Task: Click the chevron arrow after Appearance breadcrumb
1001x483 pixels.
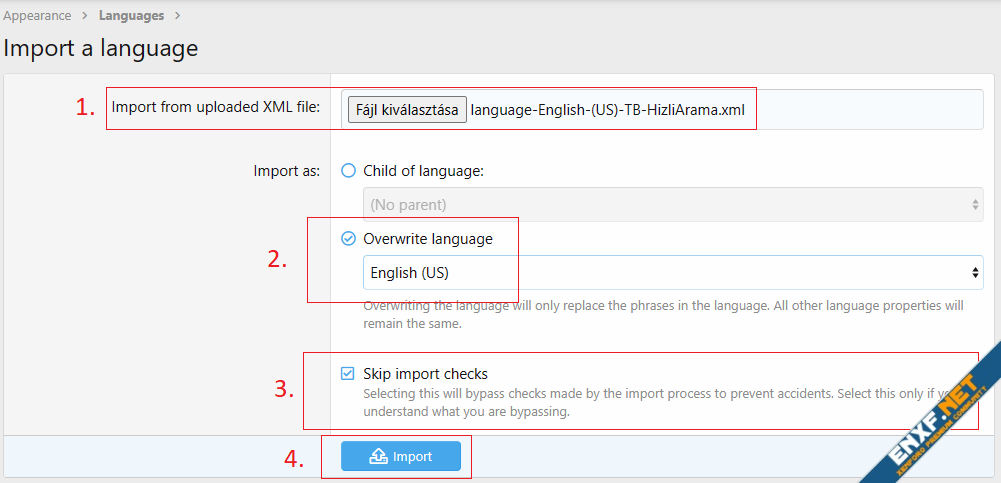Action: click(85, 16)
